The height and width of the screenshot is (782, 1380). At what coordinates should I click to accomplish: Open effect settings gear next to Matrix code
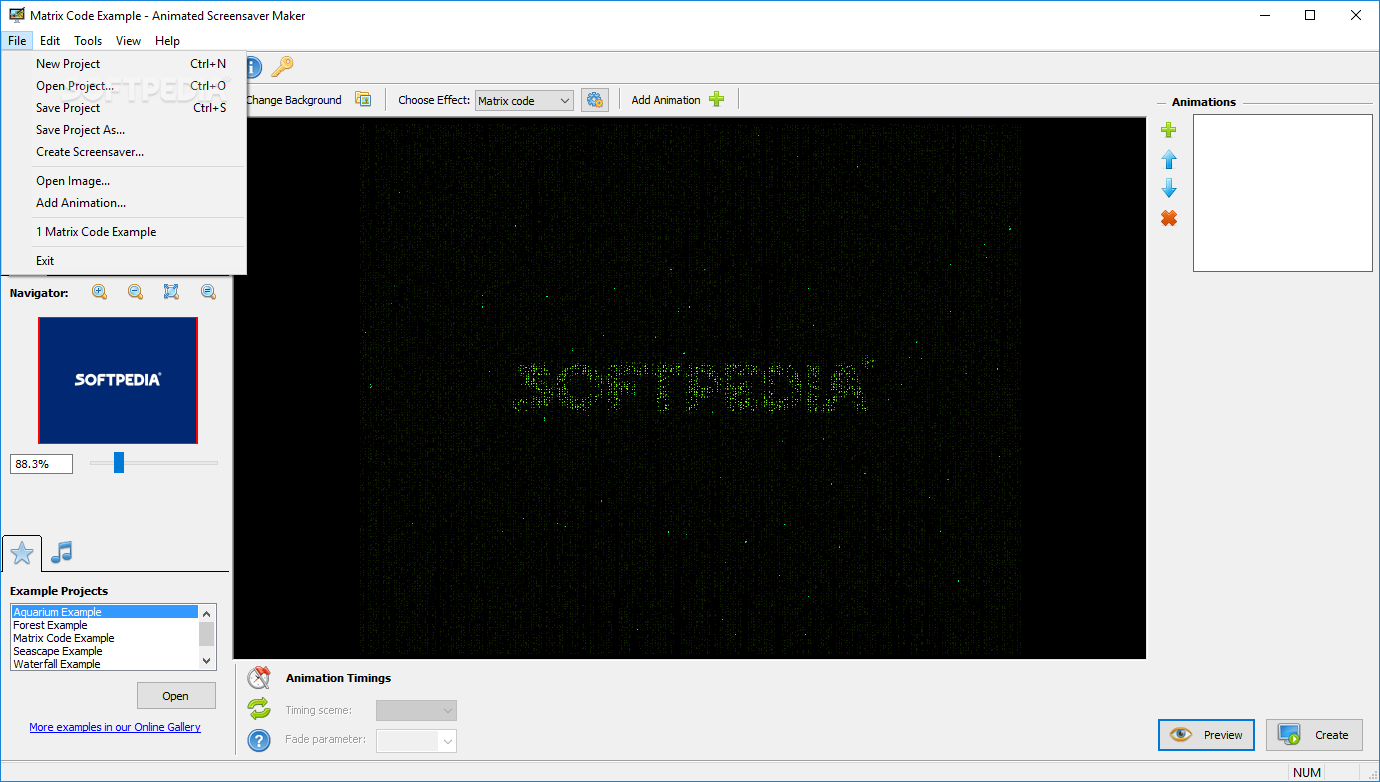pos(595,100)
